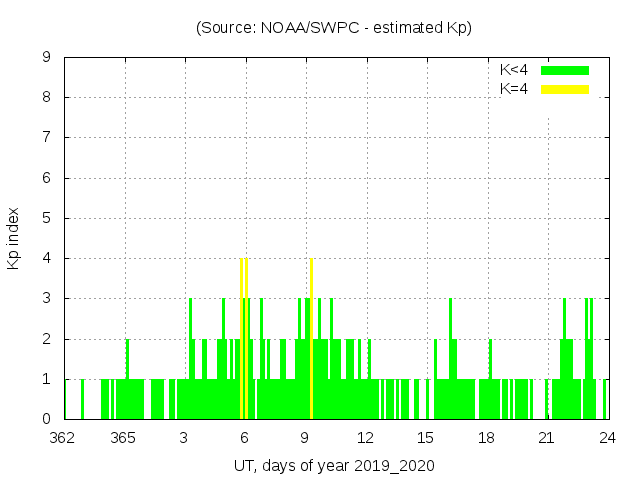Click the y-axis tick label 0
Image resolution: width=640 pixels, height=480 pixels.
(47, 419)
